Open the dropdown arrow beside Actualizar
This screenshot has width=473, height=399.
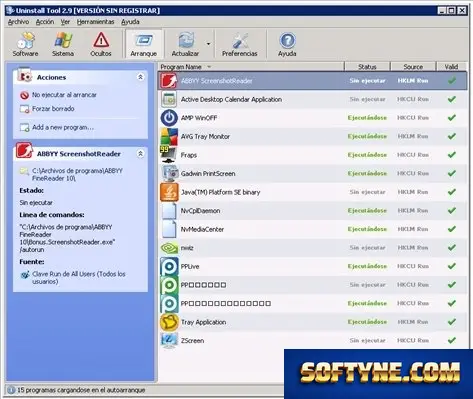point(208,44)
